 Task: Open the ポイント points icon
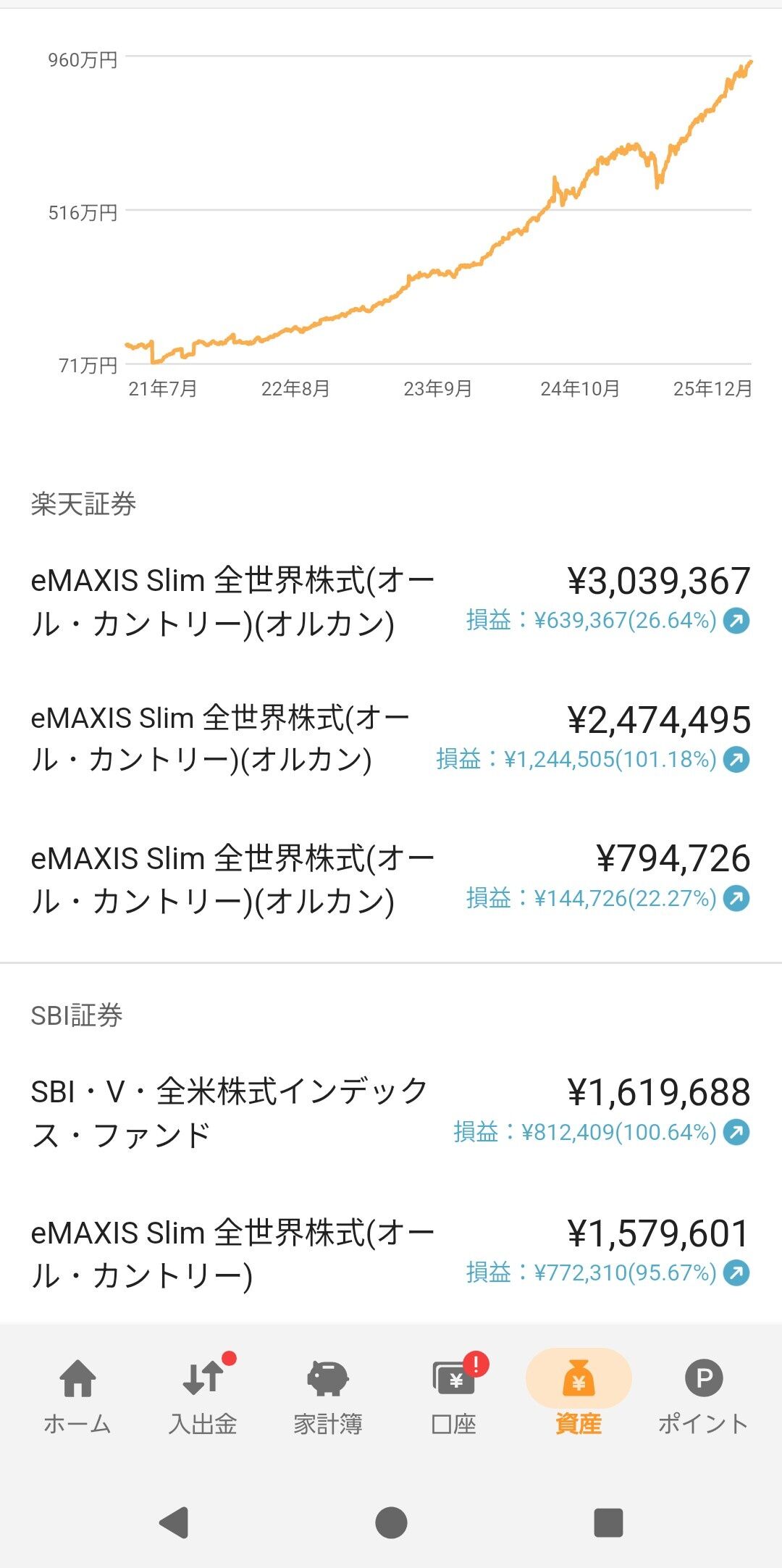point(704,1378)
